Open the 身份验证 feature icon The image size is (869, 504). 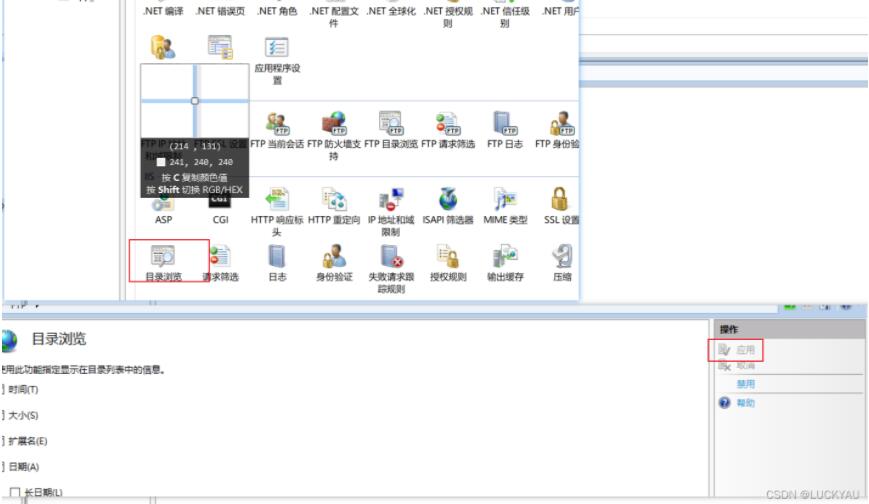click(x=334, y=256)
